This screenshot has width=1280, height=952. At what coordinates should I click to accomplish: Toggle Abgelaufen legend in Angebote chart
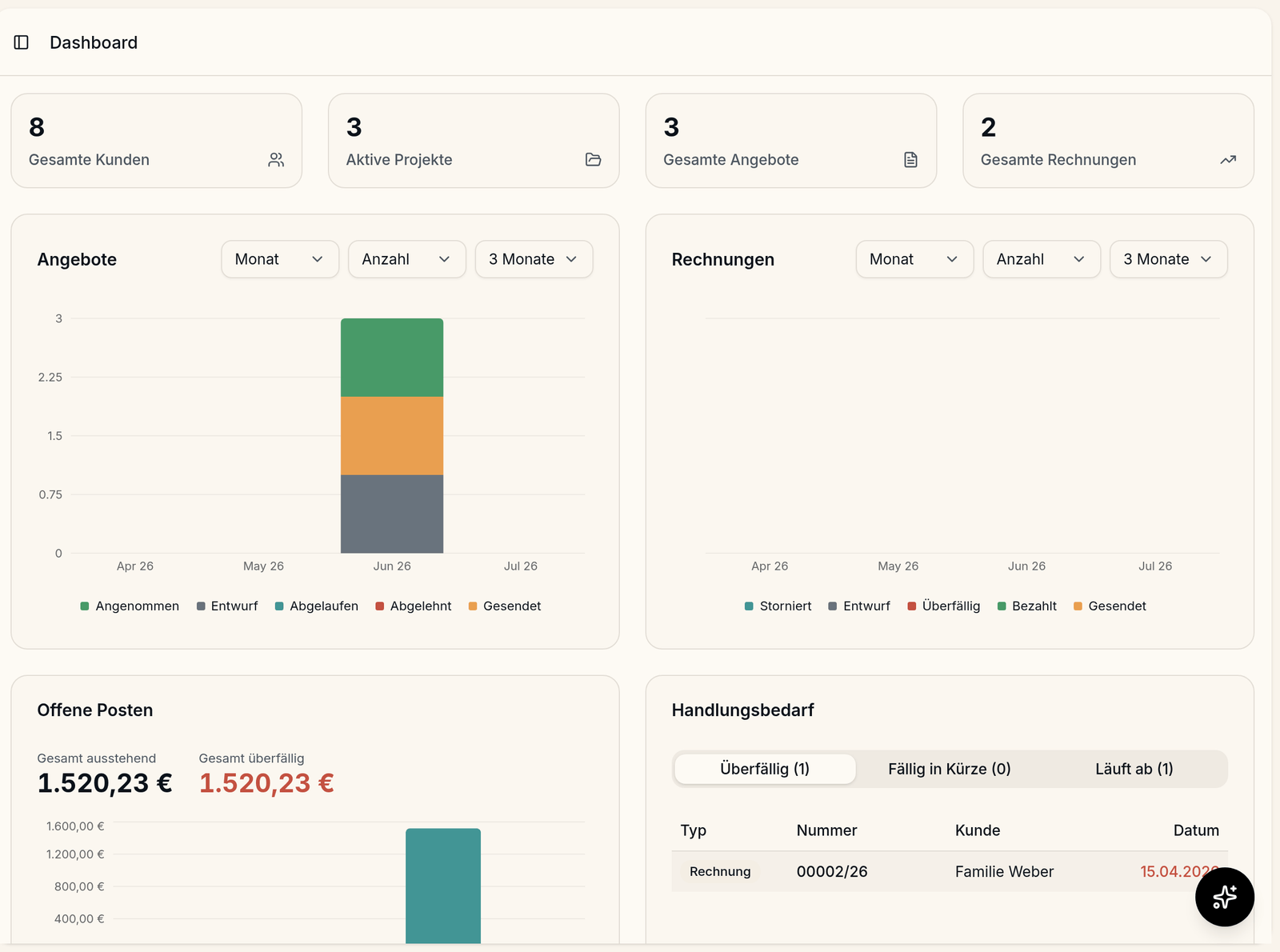click(x=317, y=606)
